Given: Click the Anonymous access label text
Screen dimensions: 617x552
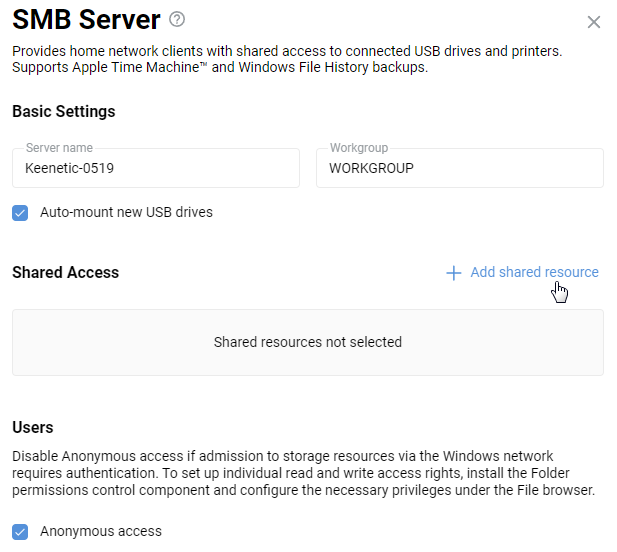Looking at the screenshot, I should pyautogui.click(x=100, y=532).
